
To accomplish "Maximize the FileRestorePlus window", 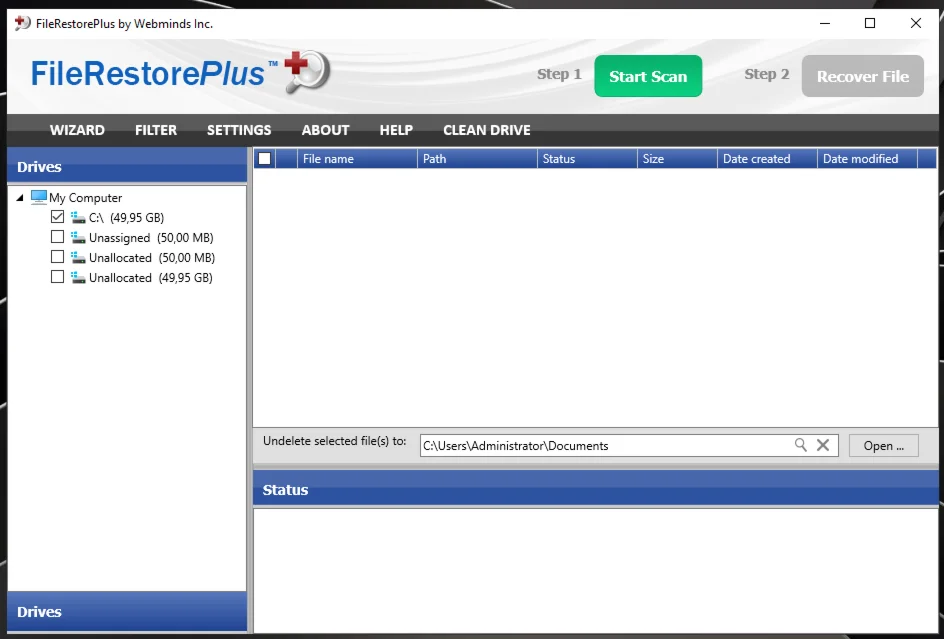I will point(870,23).
